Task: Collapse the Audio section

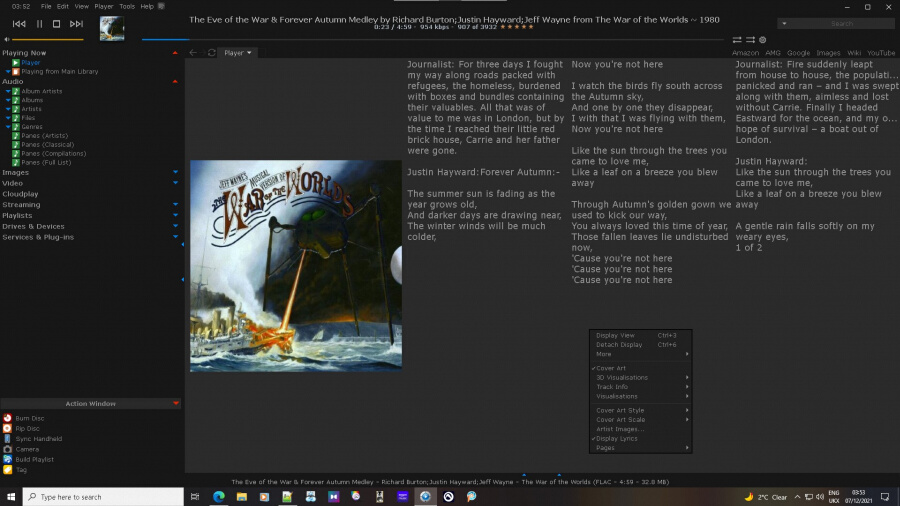Action: [x=175, y=81]
